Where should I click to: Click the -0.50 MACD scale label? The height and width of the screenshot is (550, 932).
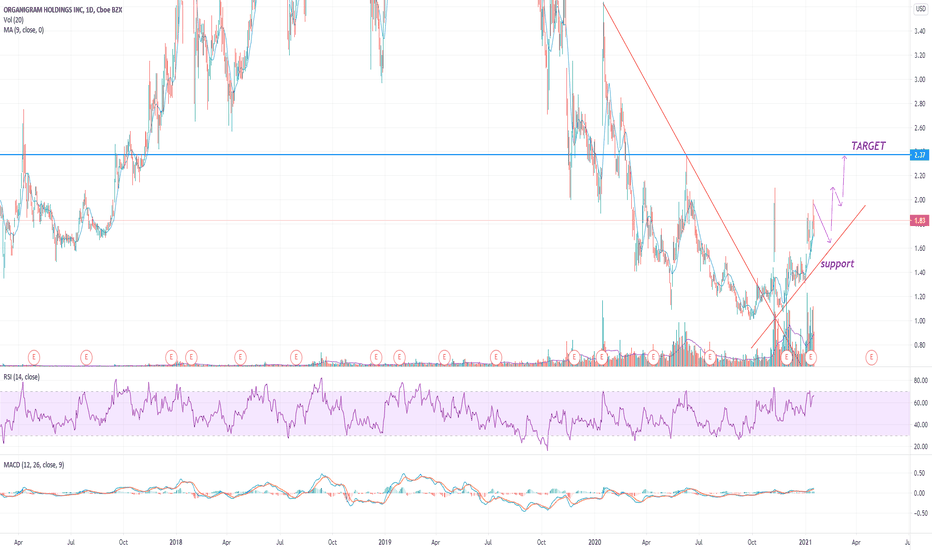pos(919,513)
